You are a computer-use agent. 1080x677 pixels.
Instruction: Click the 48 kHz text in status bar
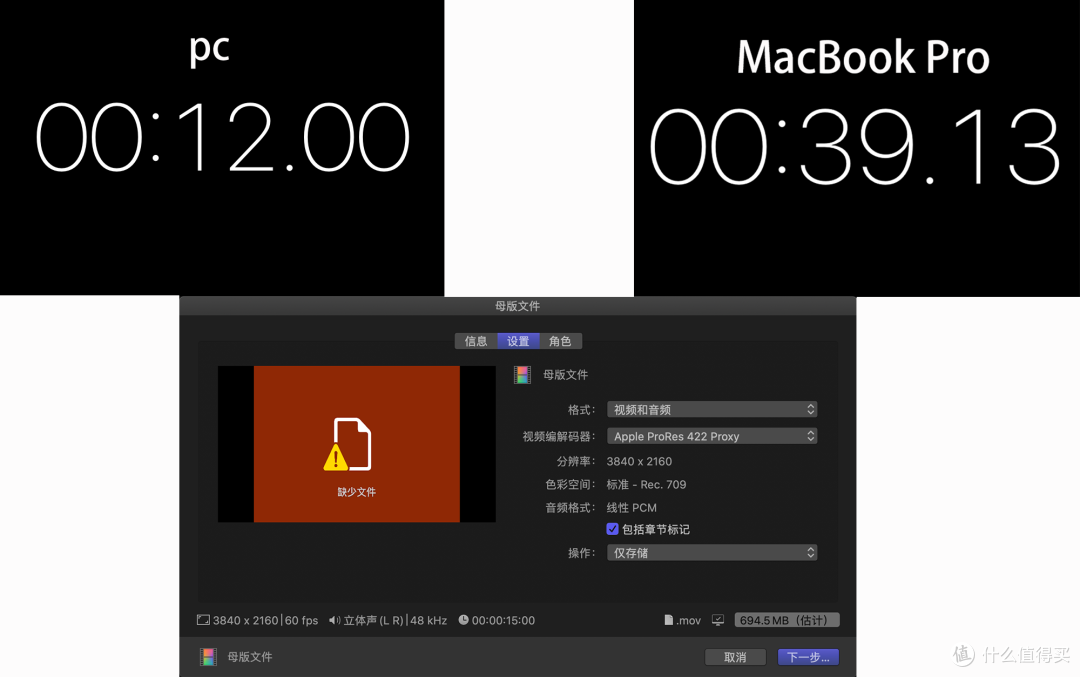pyautogui.click(x=428, y=621)
